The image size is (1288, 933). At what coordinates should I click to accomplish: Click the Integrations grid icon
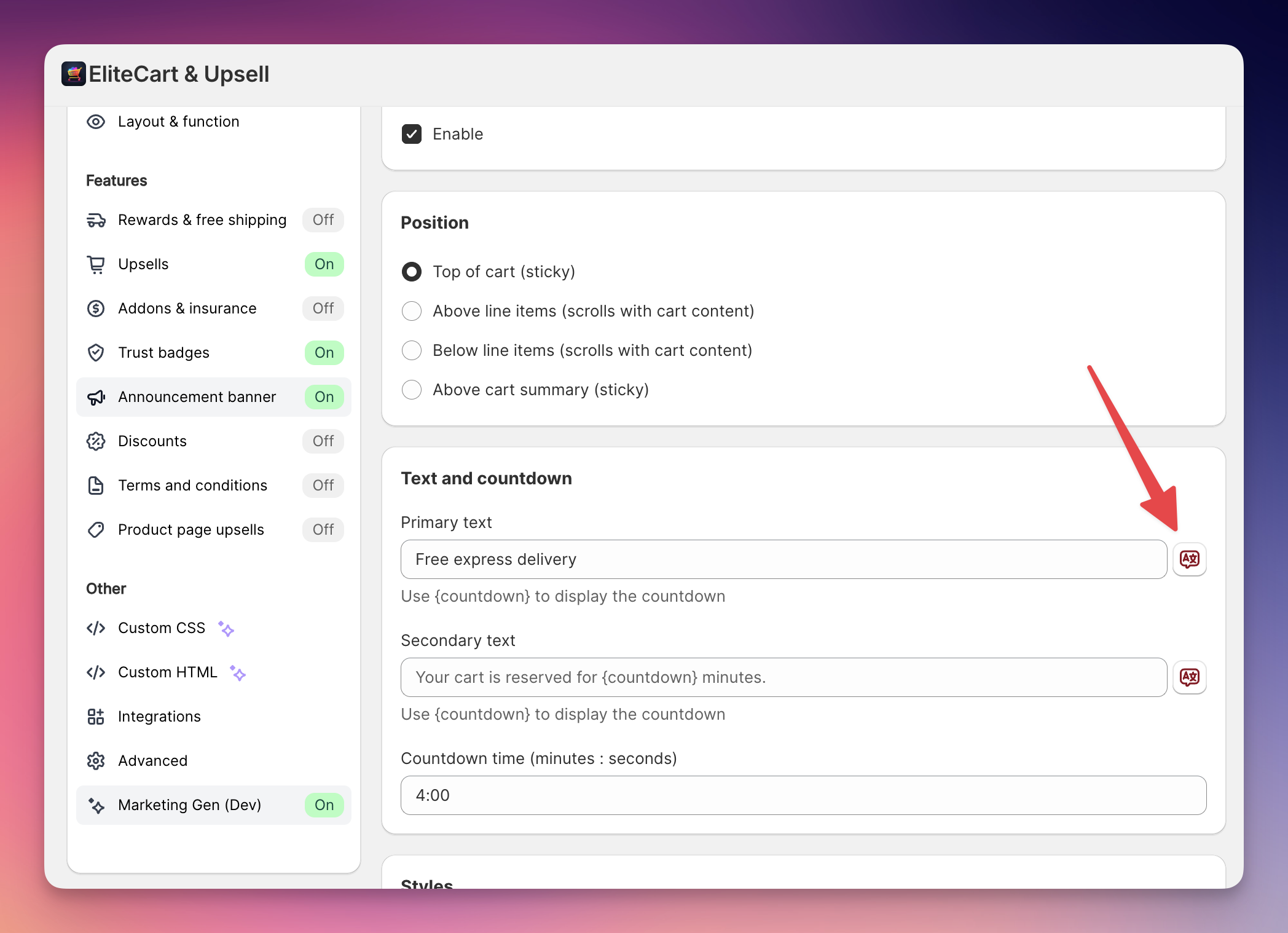[96, 717]
